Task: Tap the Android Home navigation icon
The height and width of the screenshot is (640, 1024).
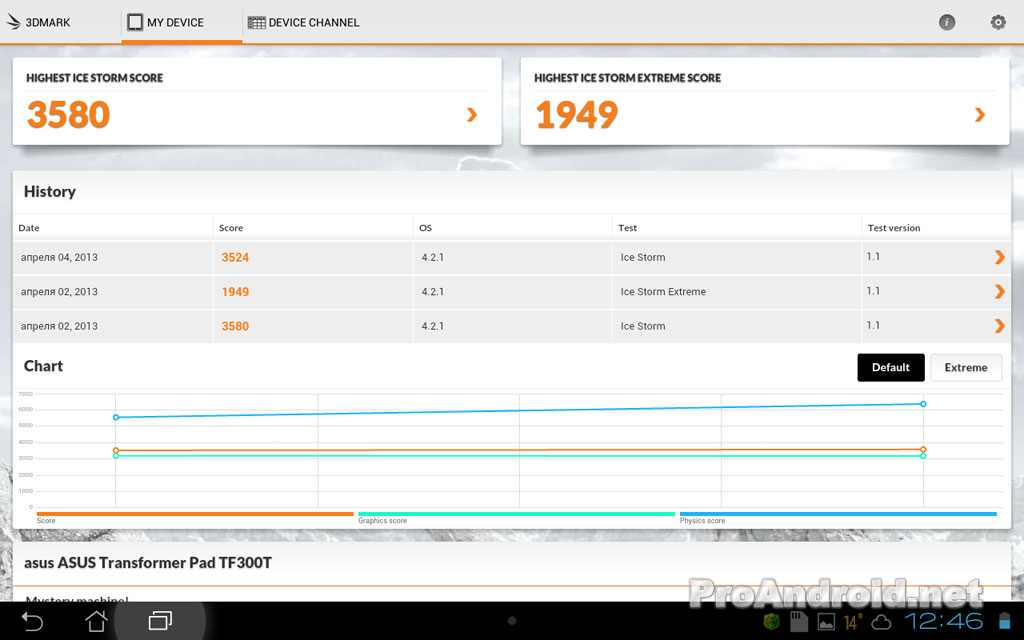Action: coord(96,620)
